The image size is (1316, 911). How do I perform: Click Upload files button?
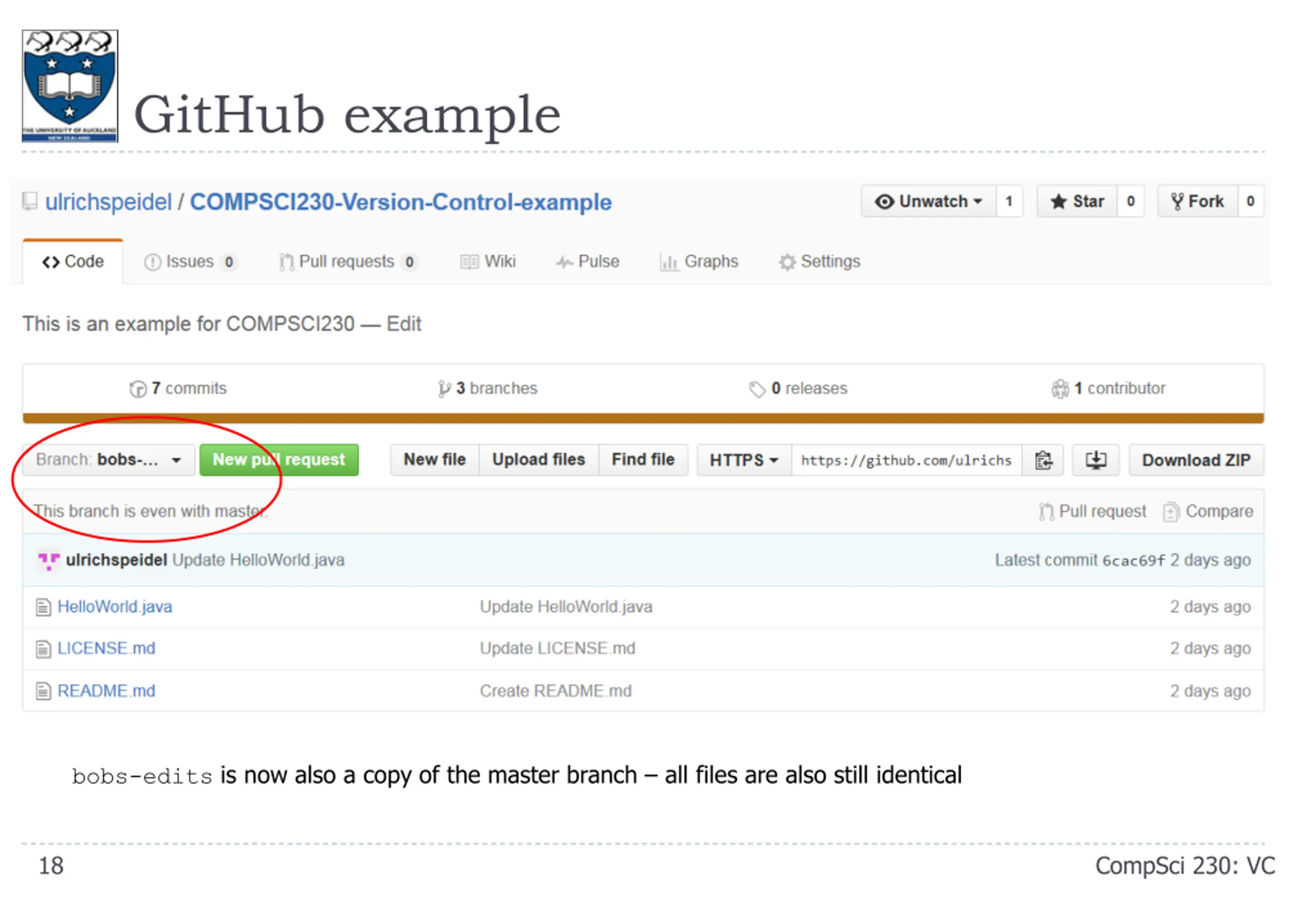coord(538,460)
